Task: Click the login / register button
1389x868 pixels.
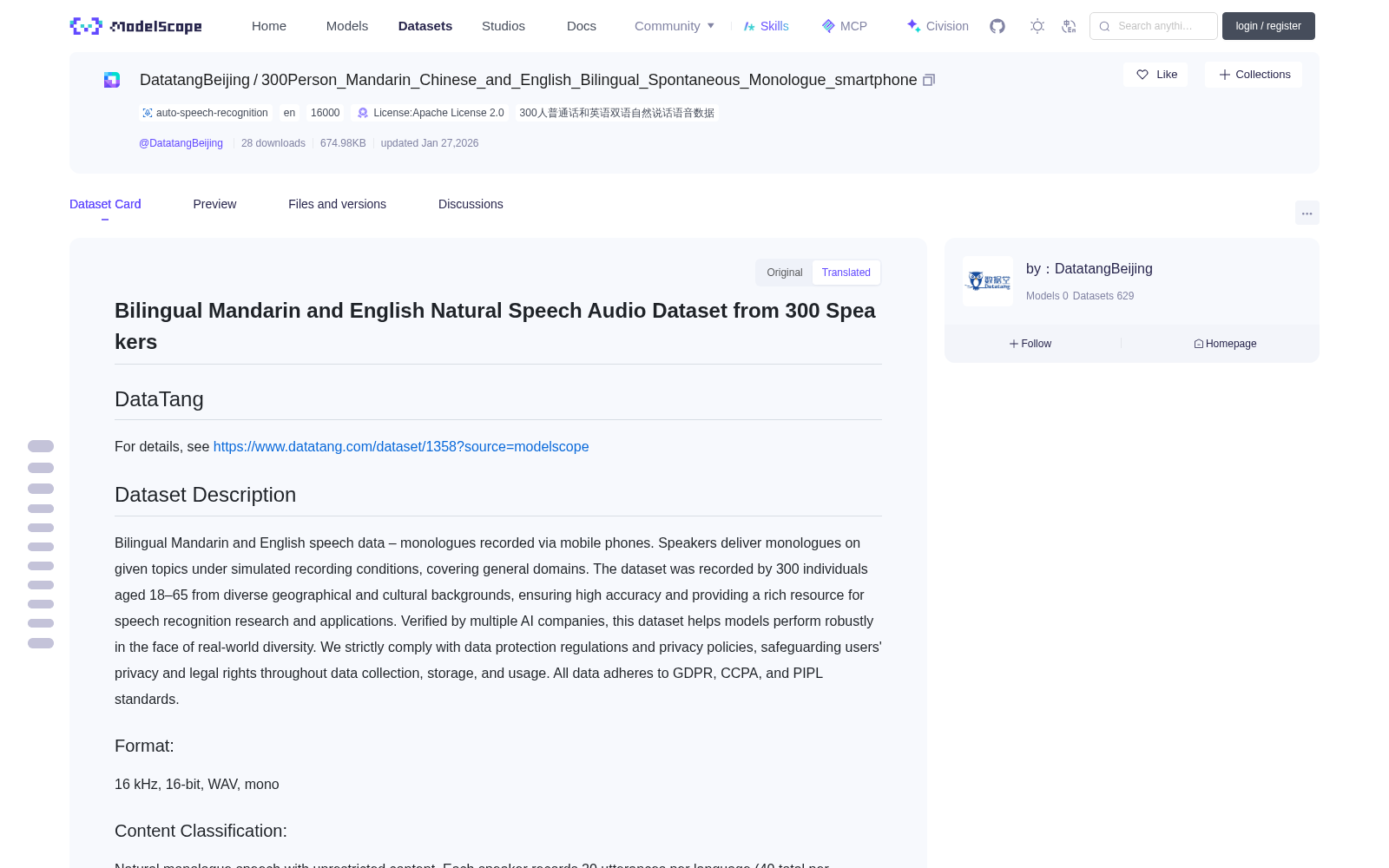Action: (x=1268, y=26)
